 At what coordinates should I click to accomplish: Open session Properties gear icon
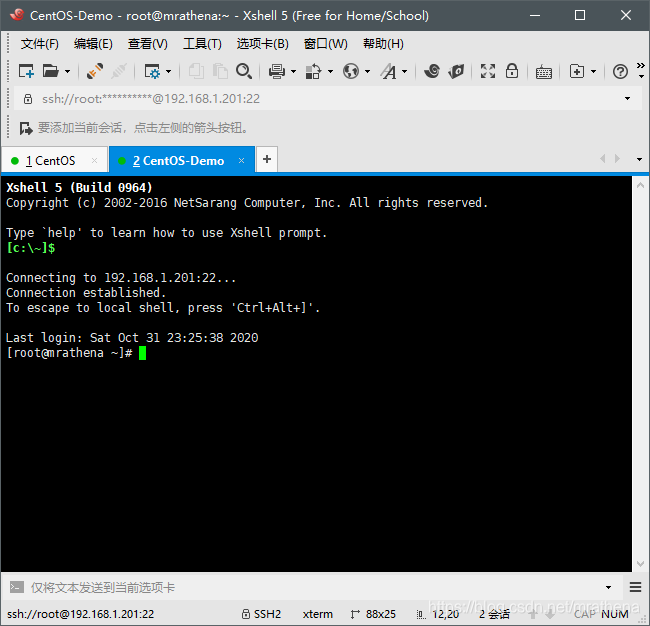coord(152,71)
